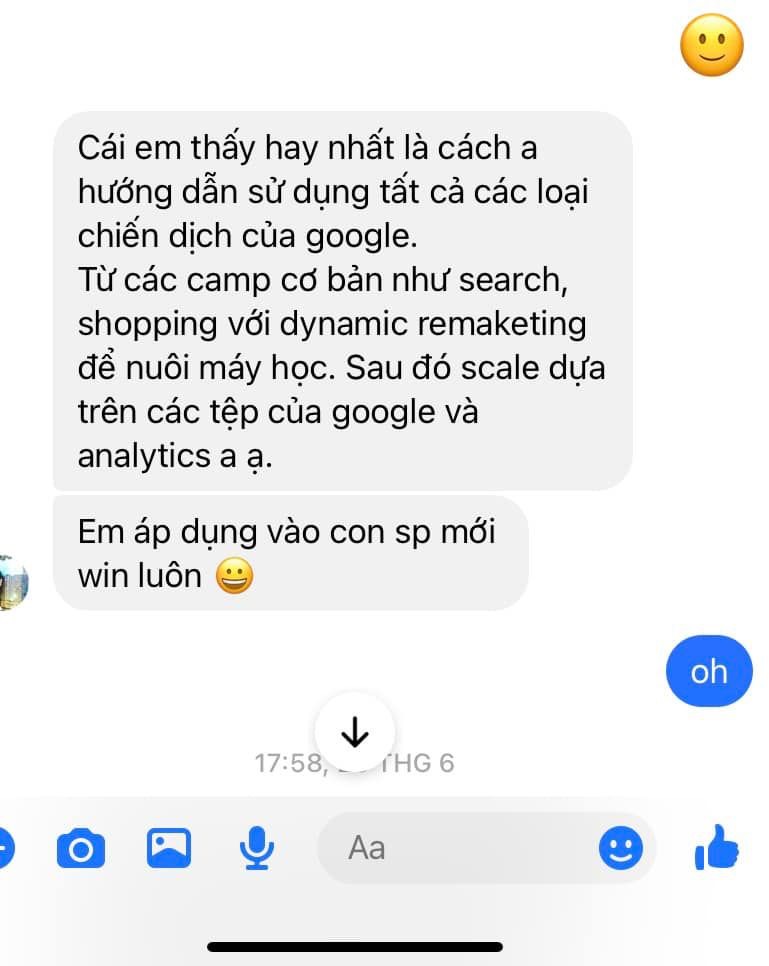Viewport: 769px width, 966px height.
Task: Tap the word "analytics" in the message
Action: coord(144,457)
